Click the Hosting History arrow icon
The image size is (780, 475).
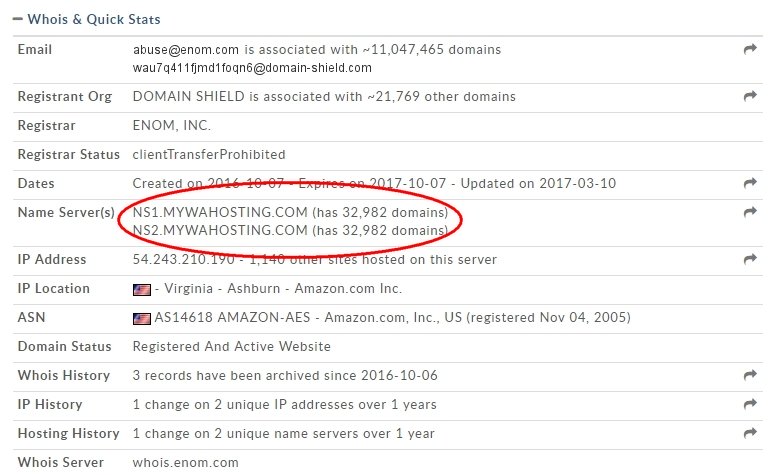point(750,433)
